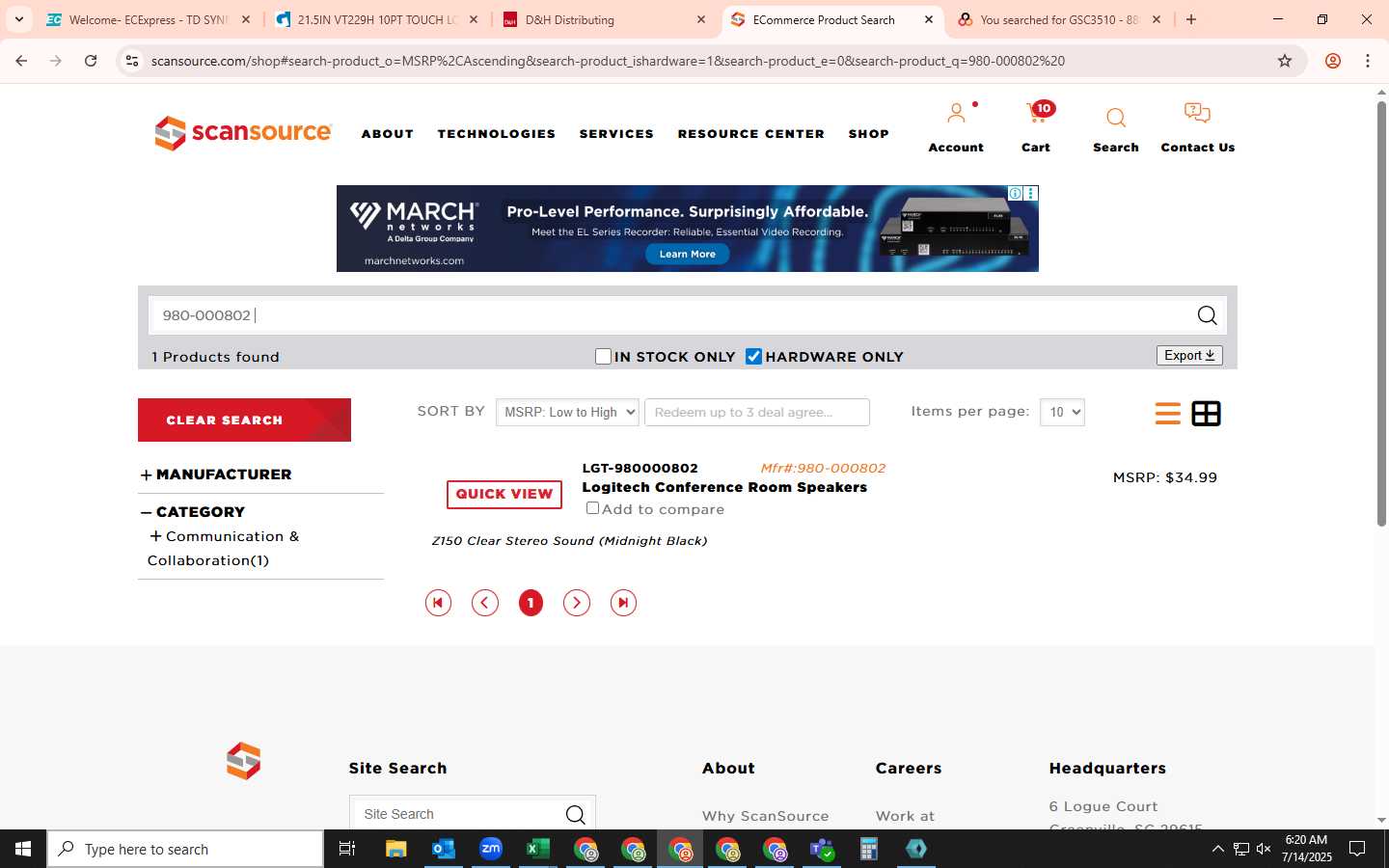Click footer Site Search magnifier icon
Viewport: 1389px width, 868px height.
coord(576,815)
